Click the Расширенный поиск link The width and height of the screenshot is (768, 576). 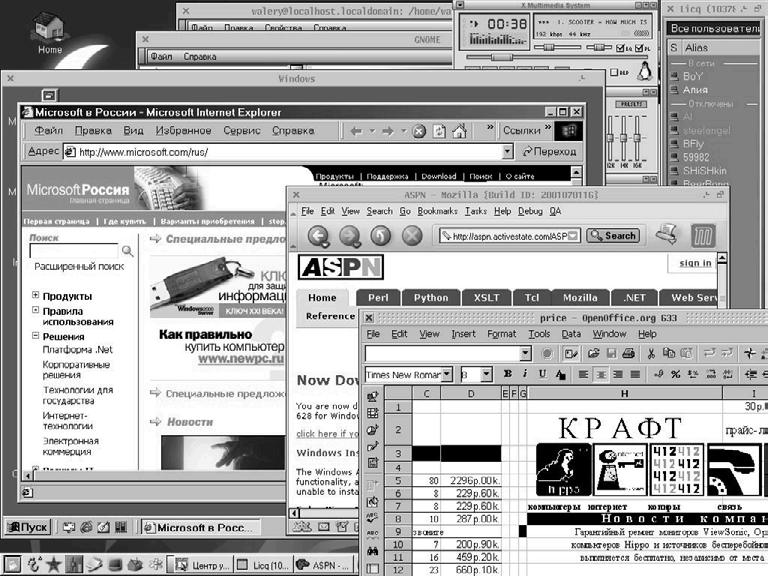pyautogui.click(x=79, y=267)
